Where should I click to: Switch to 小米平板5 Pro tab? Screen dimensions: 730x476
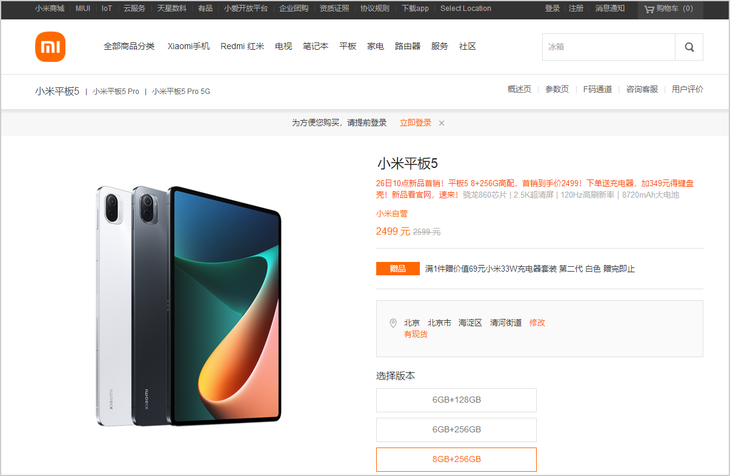coord(116,91)
